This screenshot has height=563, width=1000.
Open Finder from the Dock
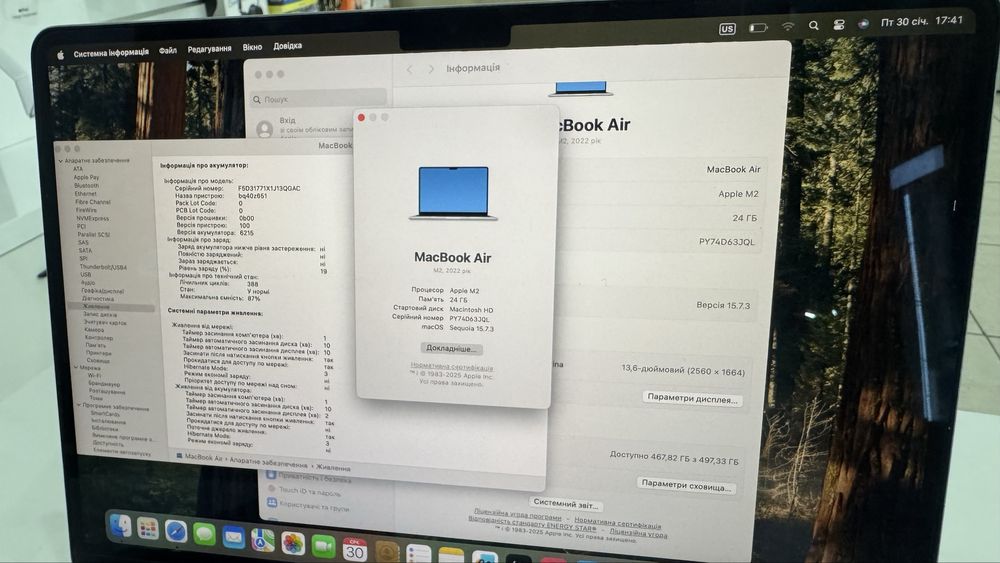point(119,527)
